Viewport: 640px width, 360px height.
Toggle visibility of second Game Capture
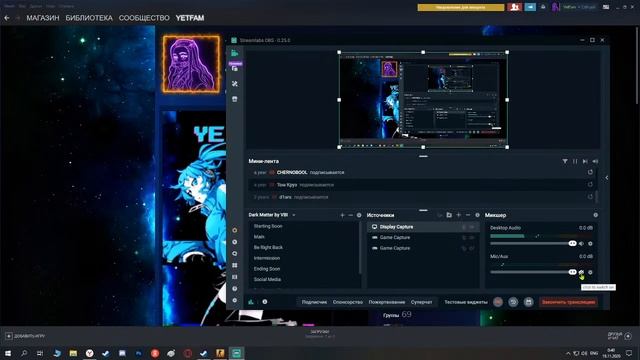click(x=472, y=248)
